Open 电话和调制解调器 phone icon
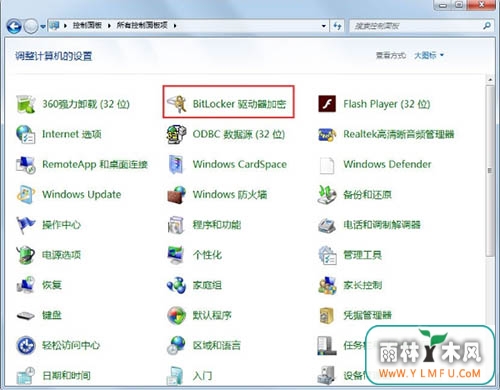Image resolution: width=500 pixels, height=390 pixels. click(327, 225)
